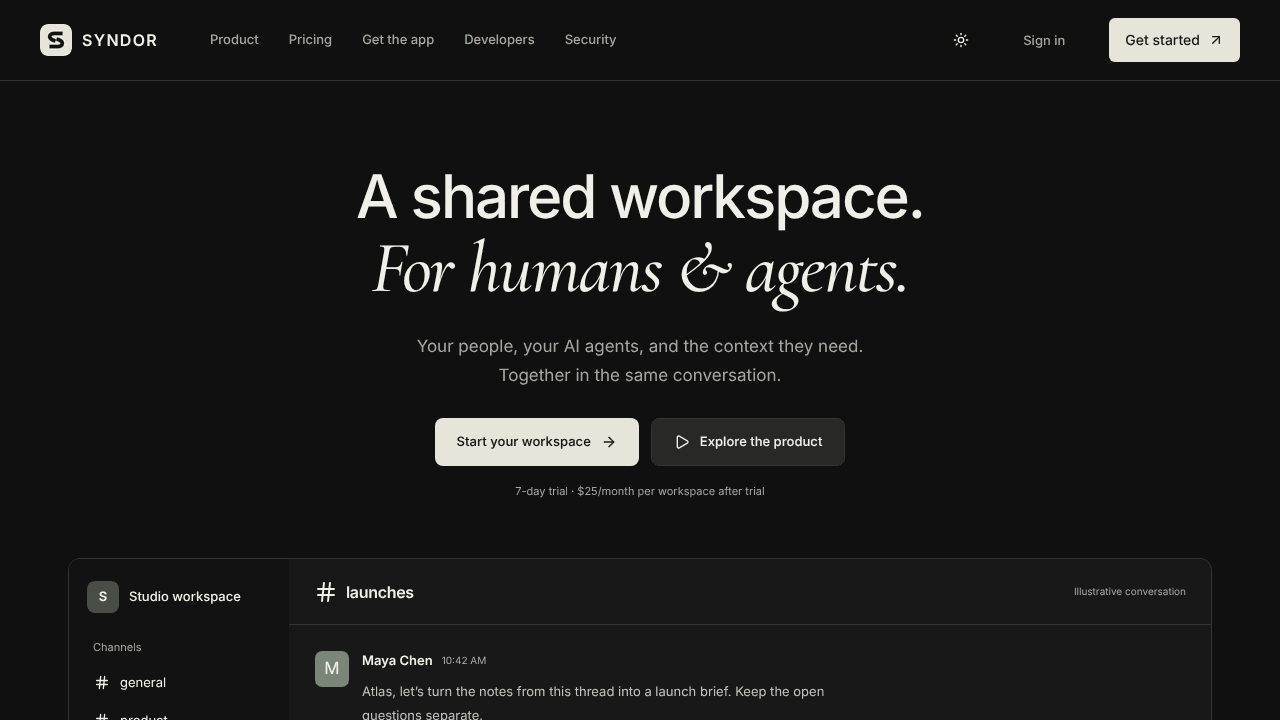Click the hash icon beside general channel
Image resolution: width=1280 pixels, height=720 pixels.
click(102, 682)
